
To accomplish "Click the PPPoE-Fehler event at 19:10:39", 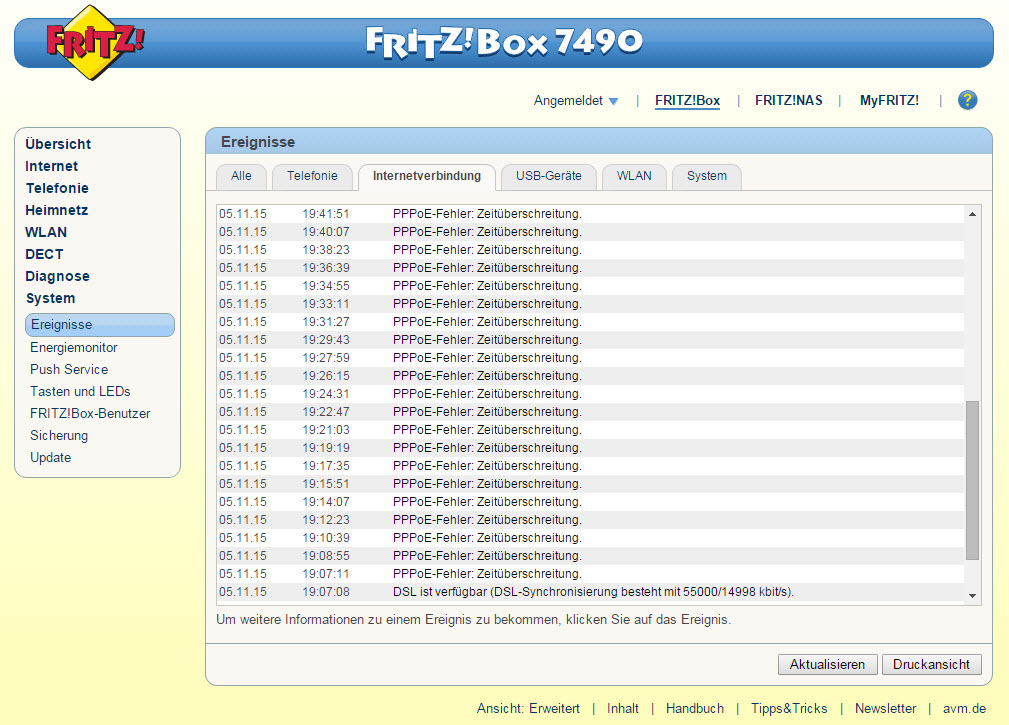I will tap(591, 538).
